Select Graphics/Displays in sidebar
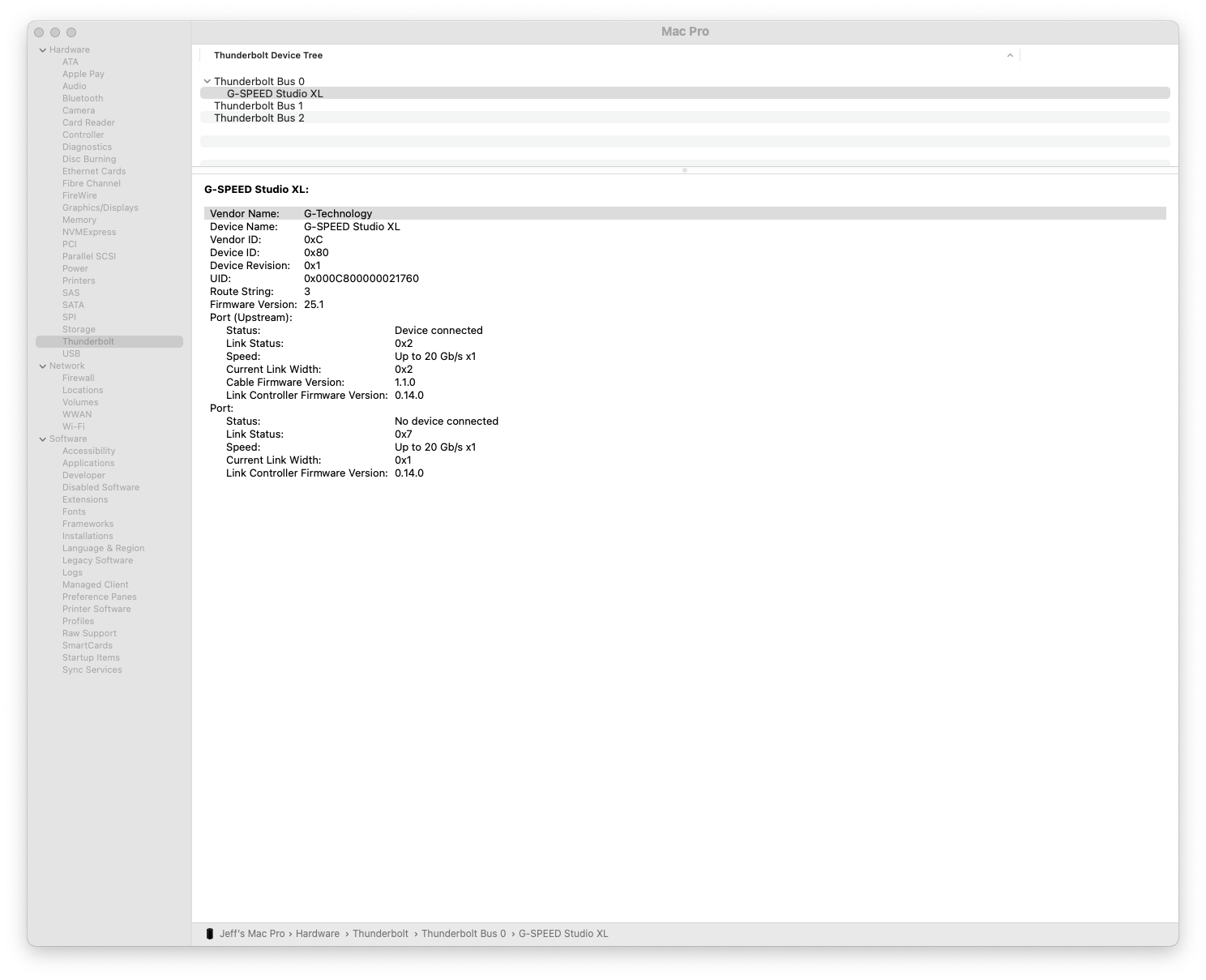 point(100,208)
